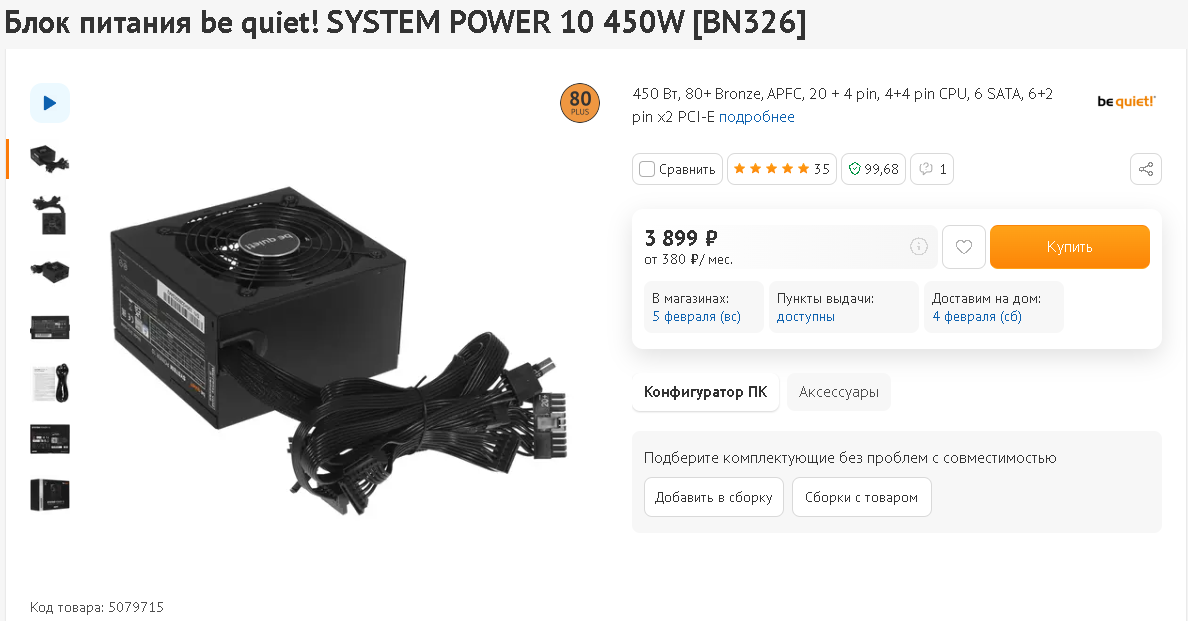View the 35 star rating reviews
The image size is (1188, 621).
pyautogui.click(x=782, y=169)
